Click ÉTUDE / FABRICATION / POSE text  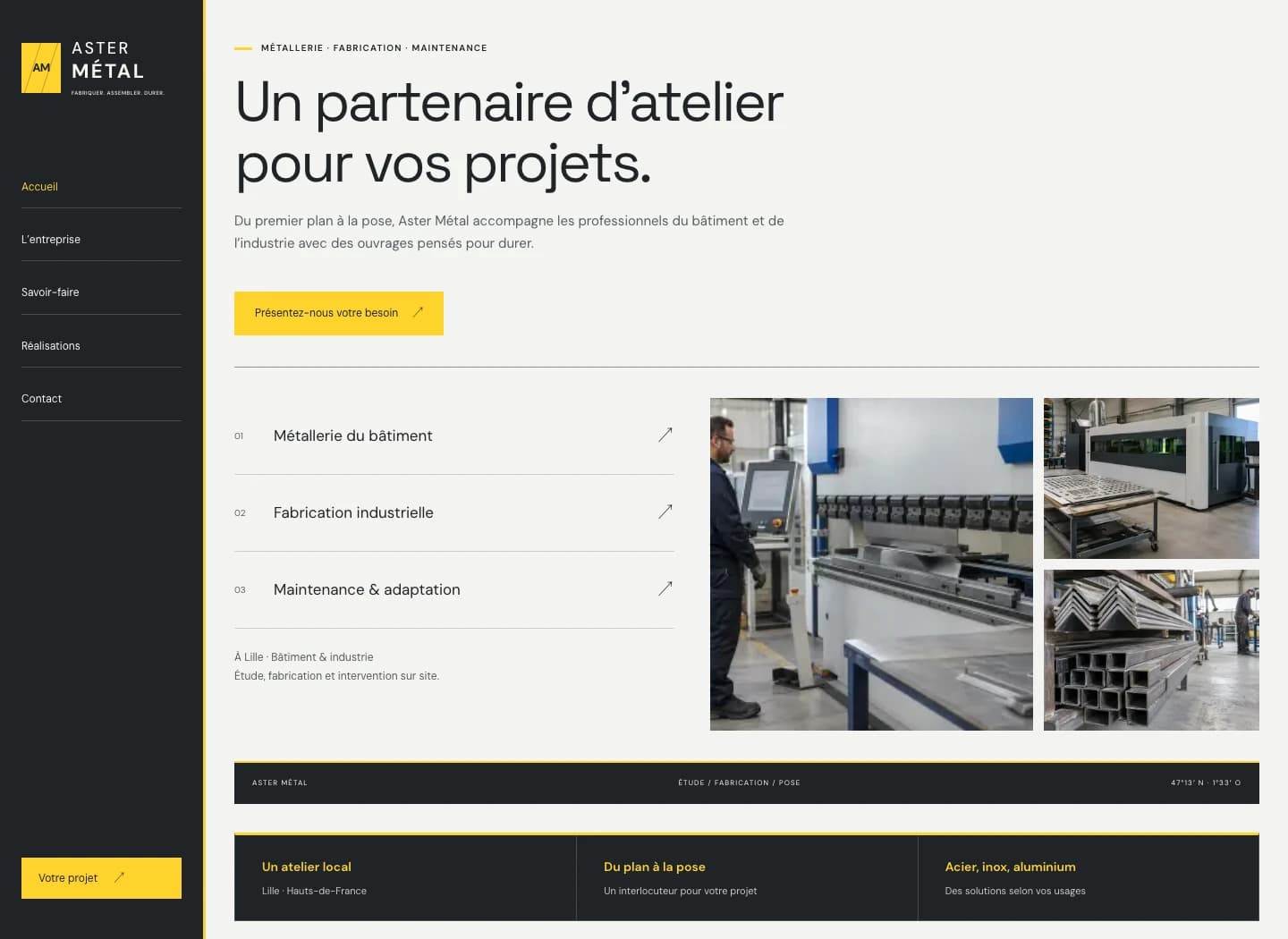tap(739, 782)
